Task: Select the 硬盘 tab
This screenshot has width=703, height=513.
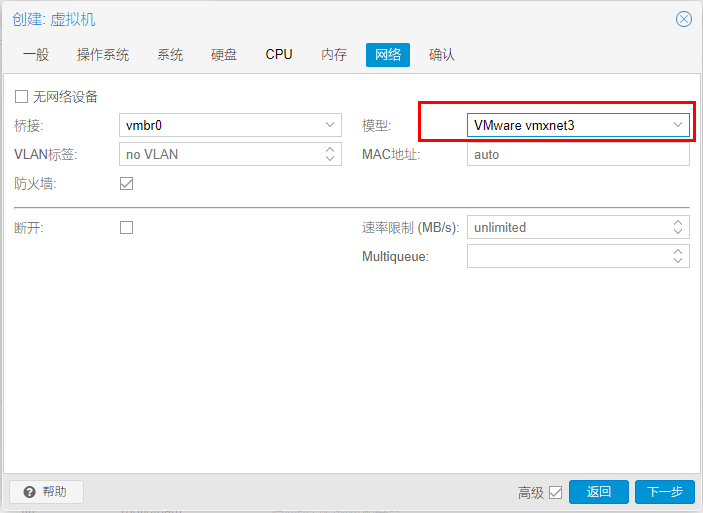Action: coord(224,55)
